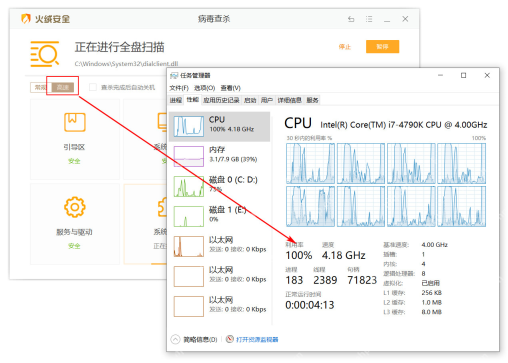Click the Intel Core i7-4790K CPU label

tap(404, 125)
